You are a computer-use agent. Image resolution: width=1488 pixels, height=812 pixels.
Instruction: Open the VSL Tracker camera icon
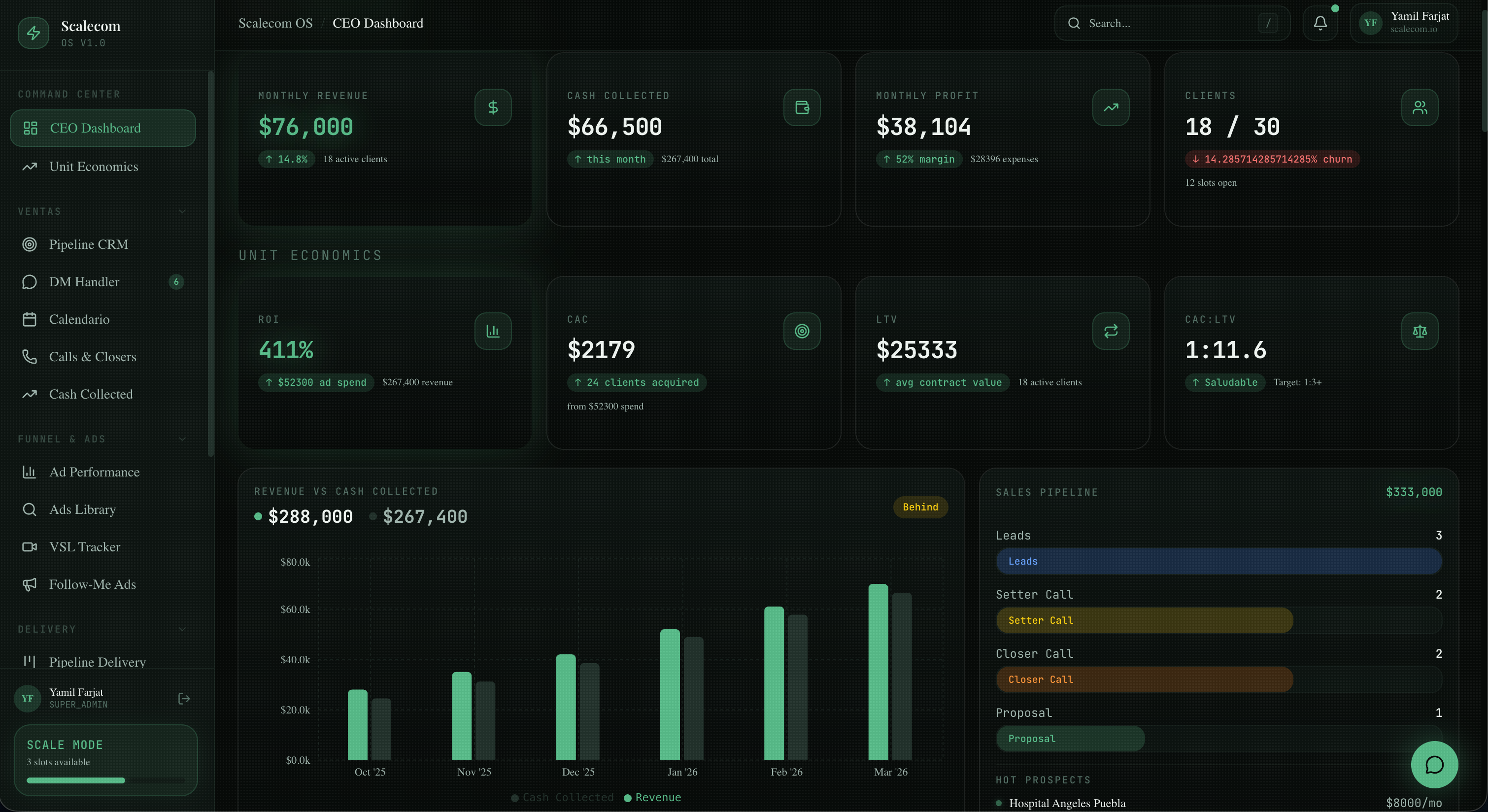click(x=30, y=546)
